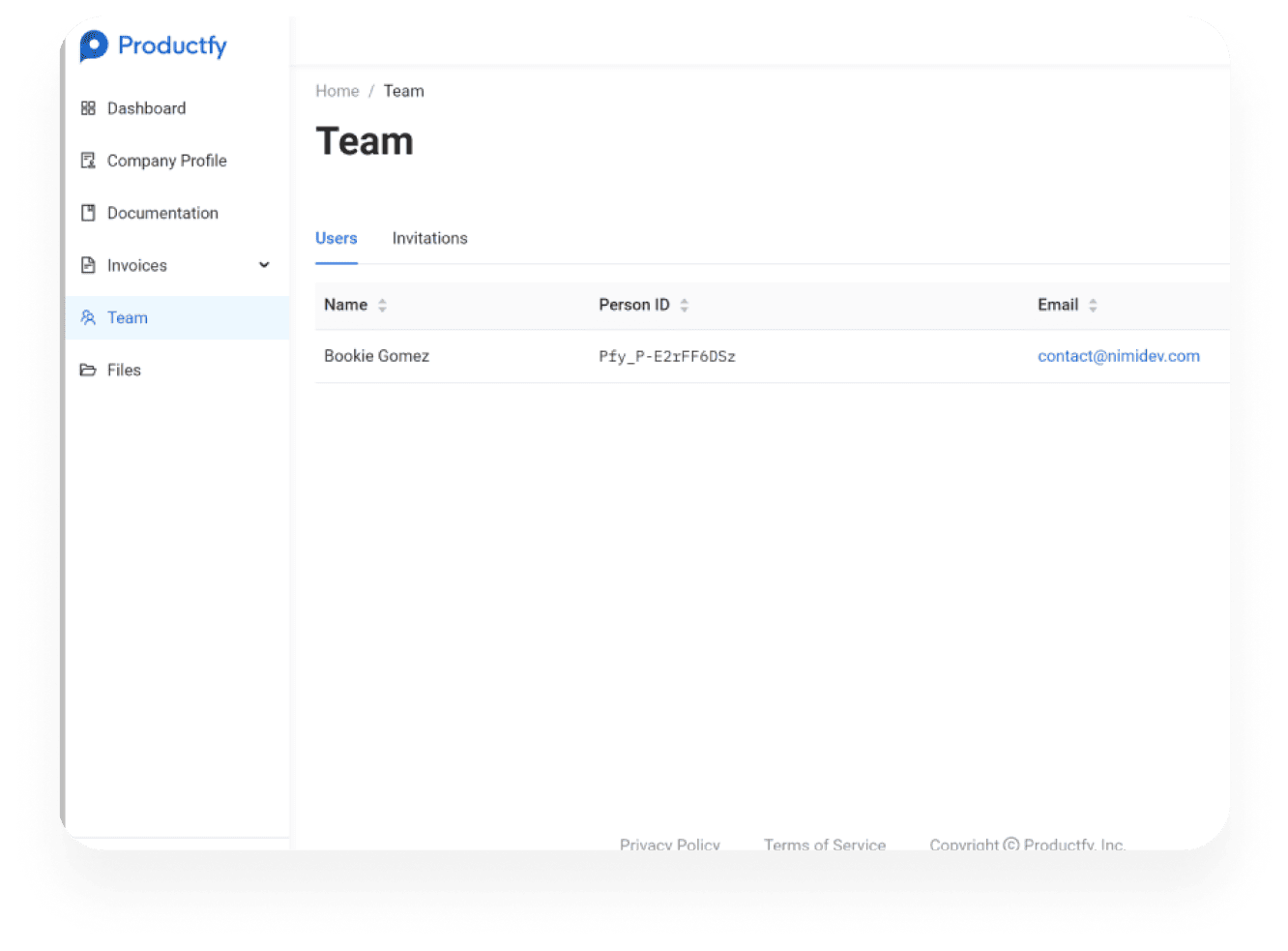Click the Email column header

pyautogui.click(x=1058, y=305)
